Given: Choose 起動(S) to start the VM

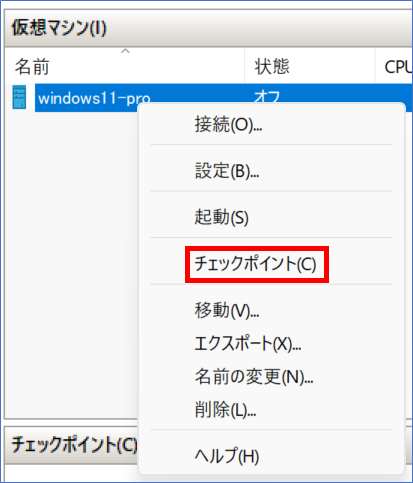Looking at the screenshot, I should pos(222,217).
